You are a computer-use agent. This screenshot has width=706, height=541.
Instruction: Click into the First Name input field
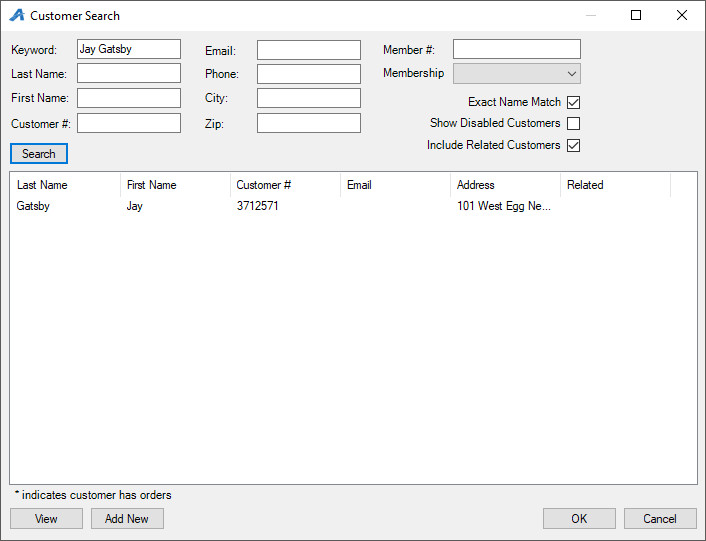129,98
